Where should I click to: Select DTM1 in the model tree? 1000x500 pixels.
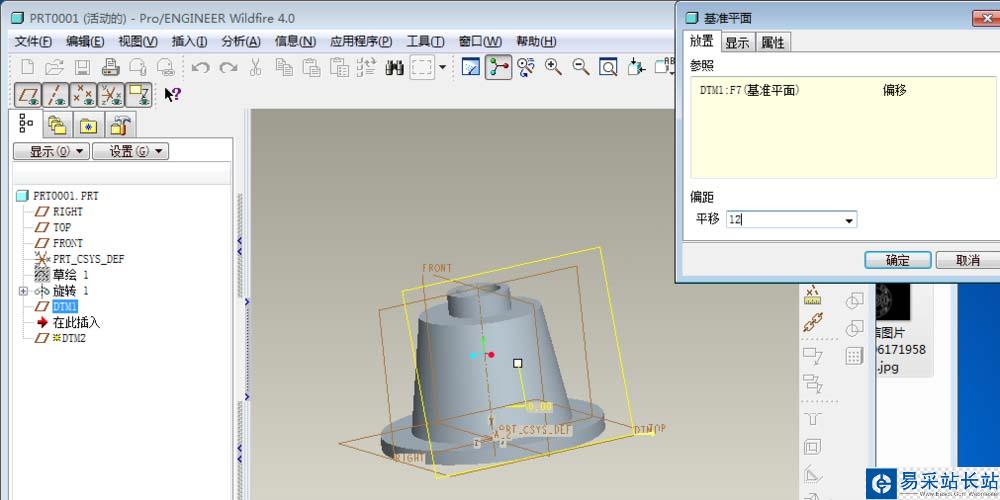65,306
